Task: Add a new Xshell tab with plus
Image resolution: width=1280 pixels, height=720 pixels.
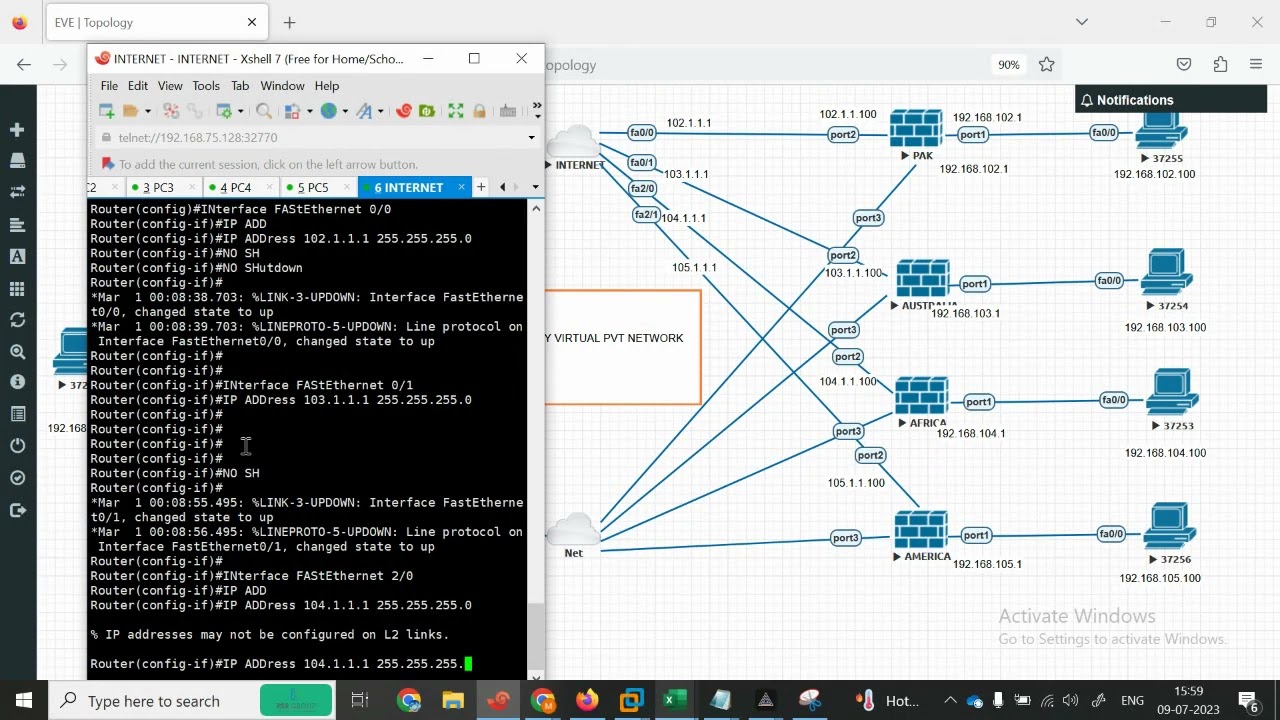Action: pyautogui.click(x=481, y=187)
